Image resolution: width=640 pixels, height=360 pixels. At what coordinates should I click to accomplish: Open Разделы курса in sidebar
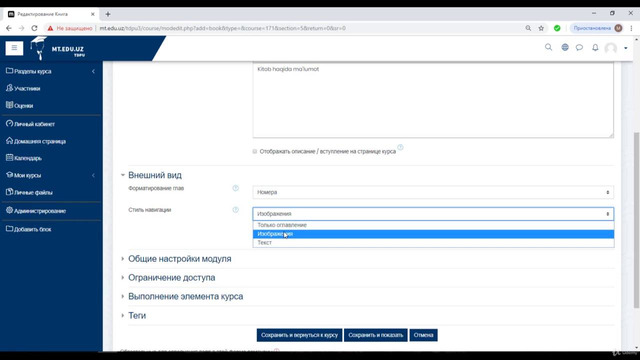pos(29,71)
